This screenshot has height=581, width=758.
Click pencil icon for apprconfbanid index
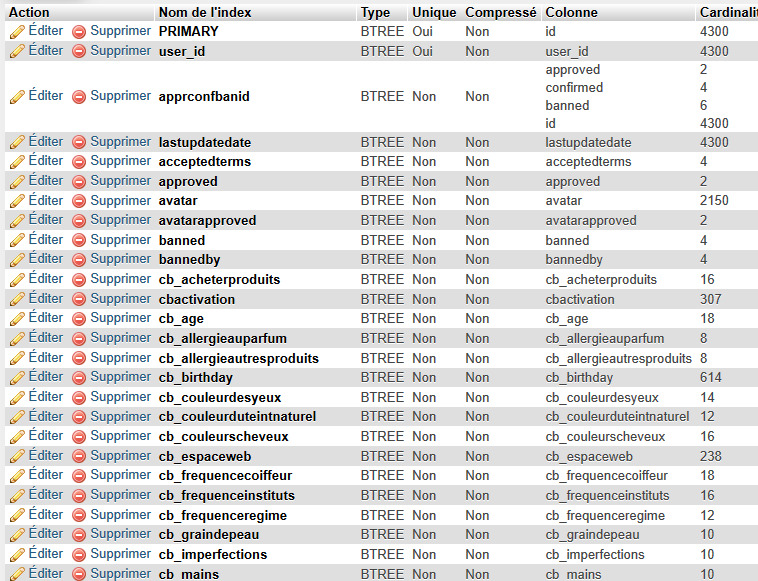[x=17, y=97]
